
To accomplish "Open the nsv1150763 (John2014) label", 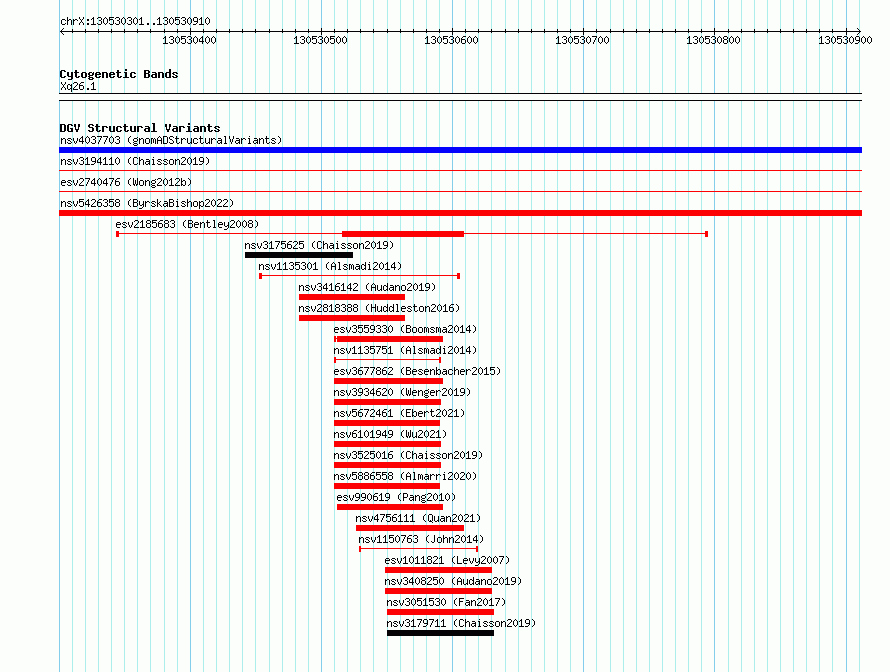I will tap(421, 539).
